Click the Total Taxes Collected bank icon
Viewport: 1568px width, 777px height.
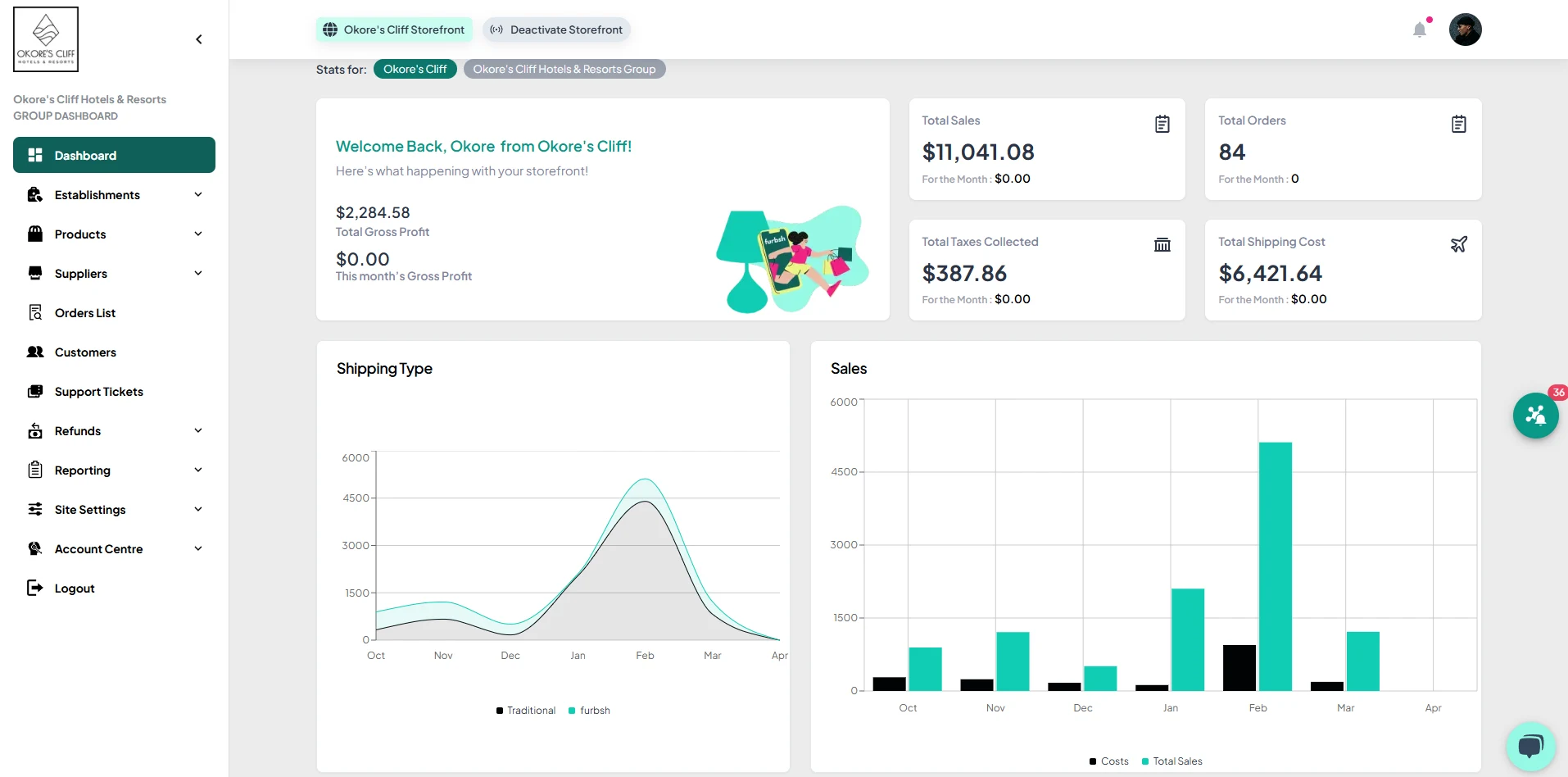[1162, 244]
